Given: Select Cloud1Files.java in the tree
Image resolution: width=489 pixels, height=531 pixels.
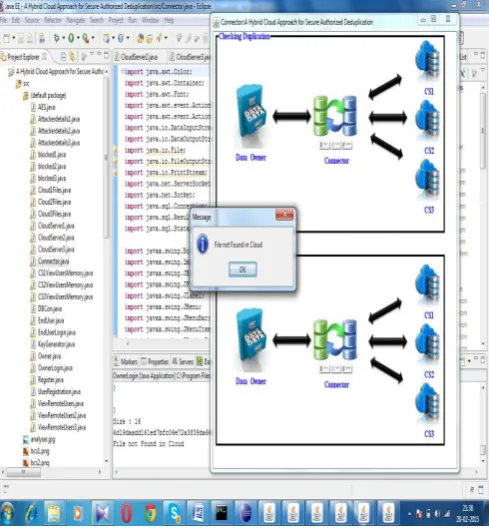Looking at the screenshot, I should [x=51, y=190].
